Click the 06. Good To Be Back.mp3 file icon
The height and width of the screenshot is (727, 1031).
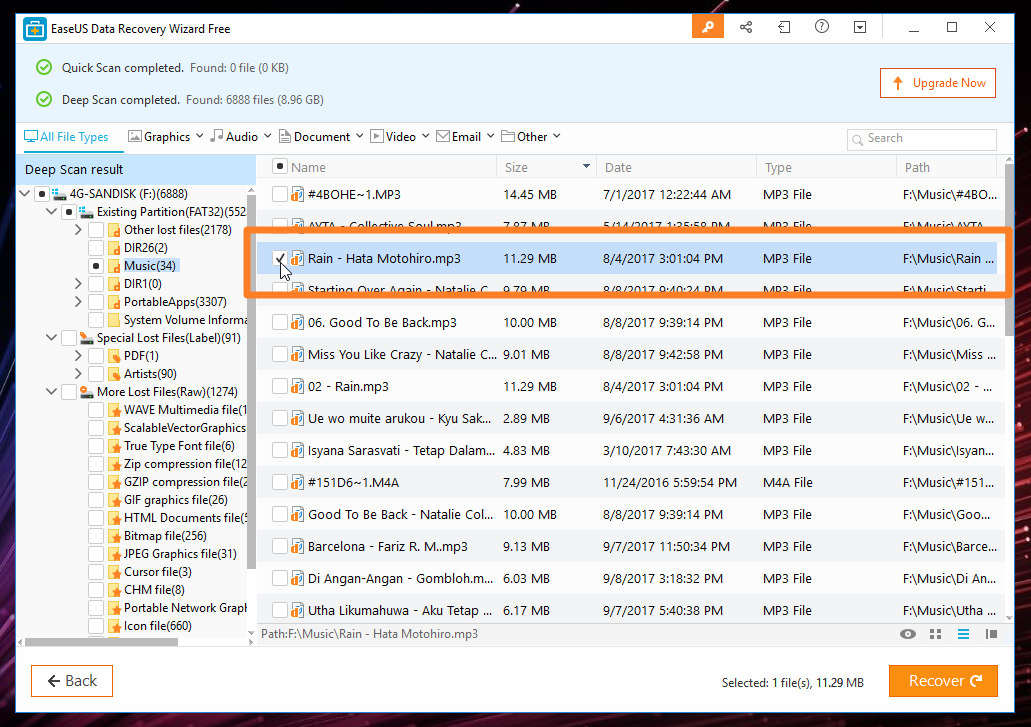298,323
